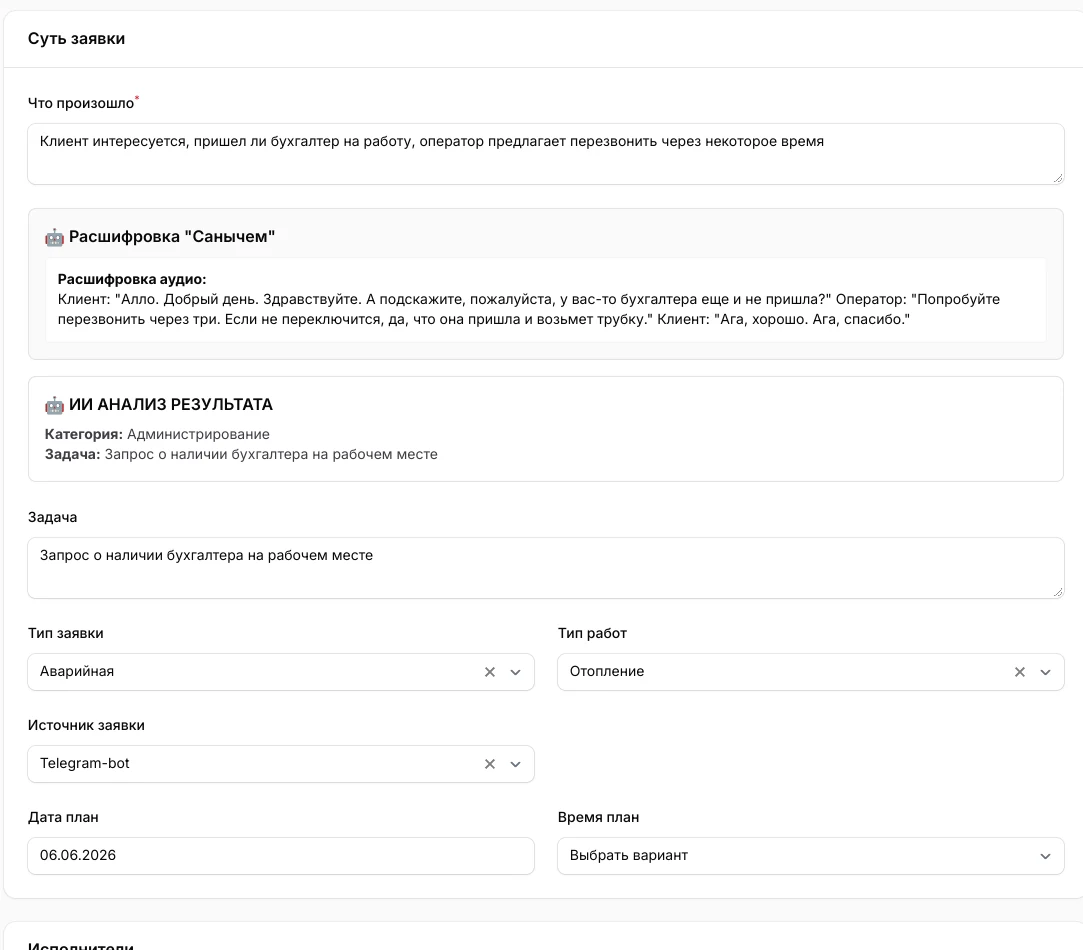The width and height of the screenshot is (1083, 950).
Task: Click the ИИ АНАЛИЗ РЕЗУЛЬТАТА heading
Action: tap(171, 404)
